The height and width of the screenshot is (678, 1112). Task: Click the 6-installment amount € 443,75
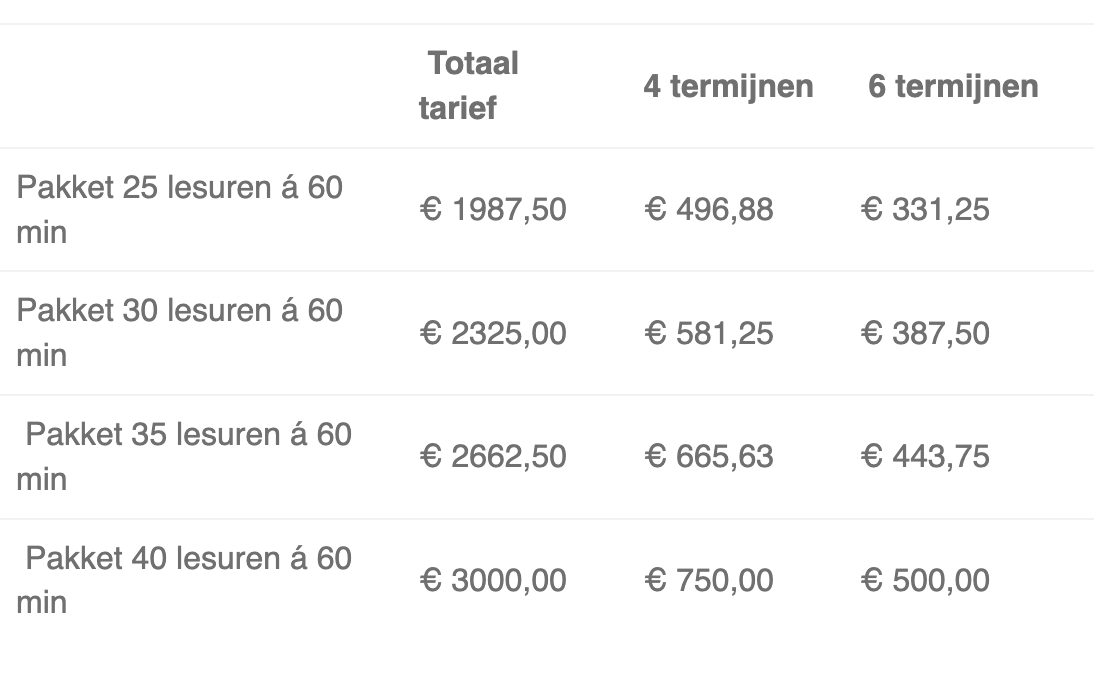tap(925, 457)
